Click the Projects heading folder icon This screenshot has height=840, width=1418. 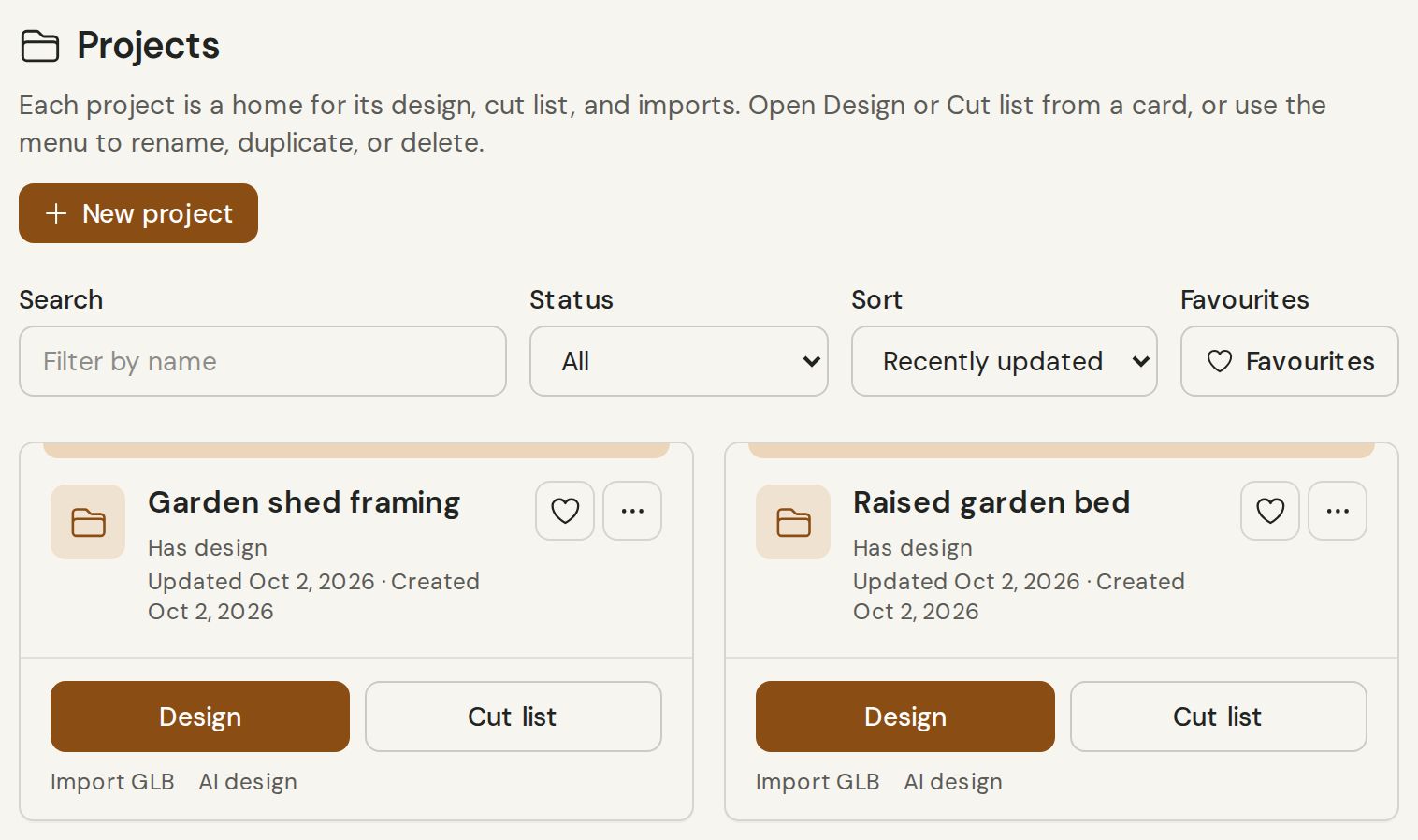click(x=40, y=46)
